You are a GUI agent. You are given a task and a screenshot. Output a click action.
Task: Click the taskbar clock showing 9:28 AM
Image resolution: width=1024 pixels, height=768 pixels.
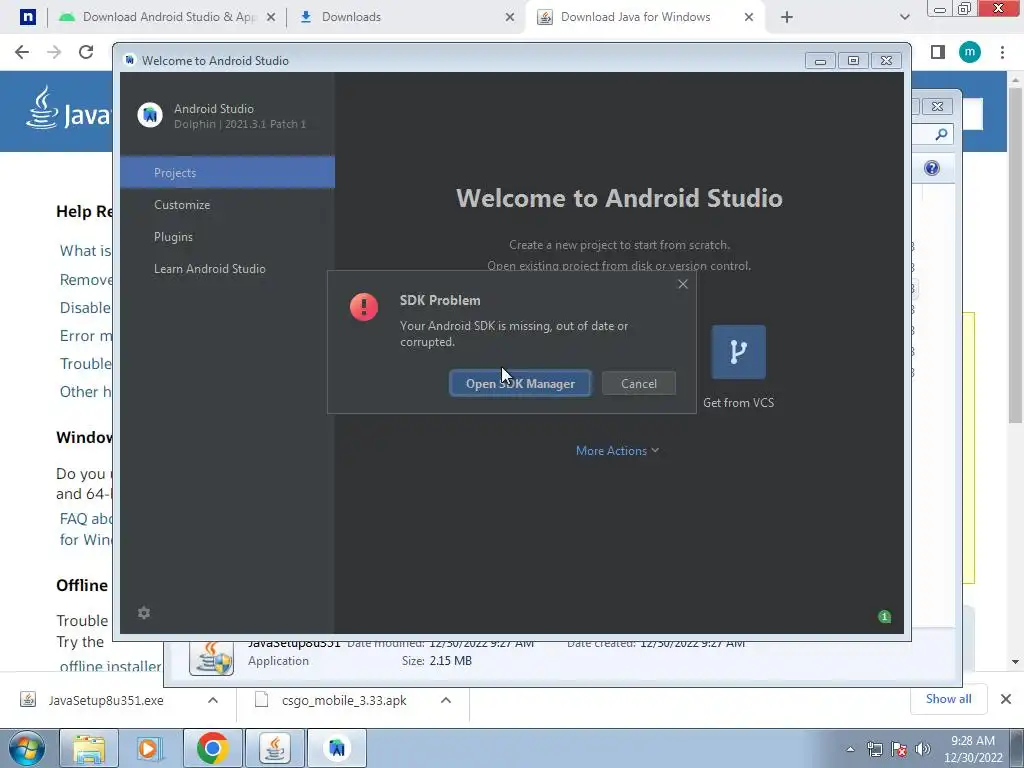[973, 749]
